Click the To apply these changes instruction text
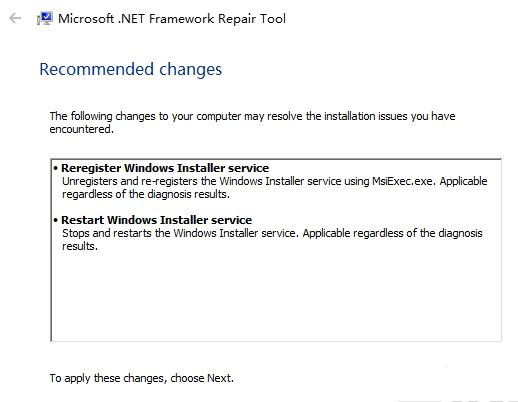Screen dimensions: 518x402 142,378
